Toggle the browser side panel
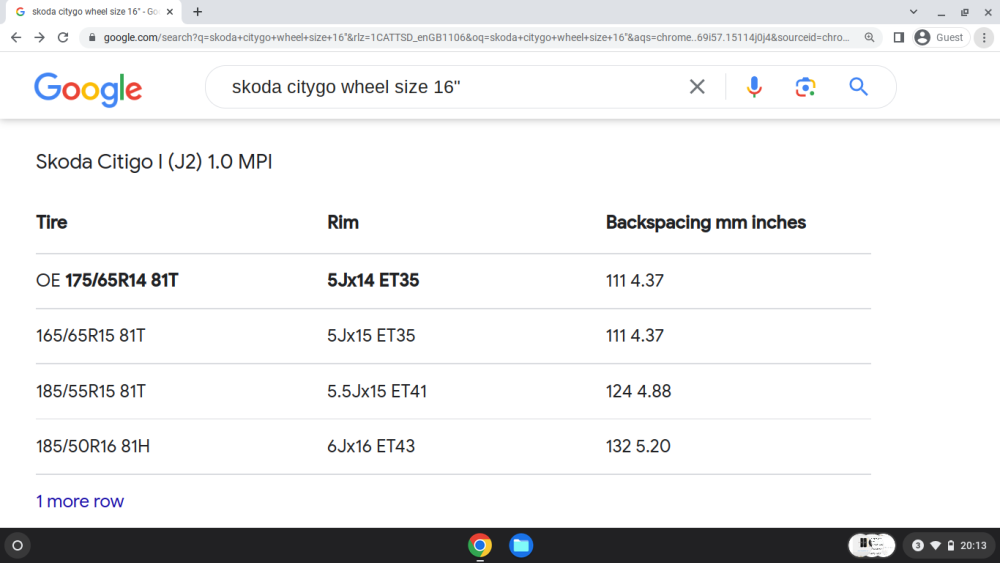 [x=899, y=38]
